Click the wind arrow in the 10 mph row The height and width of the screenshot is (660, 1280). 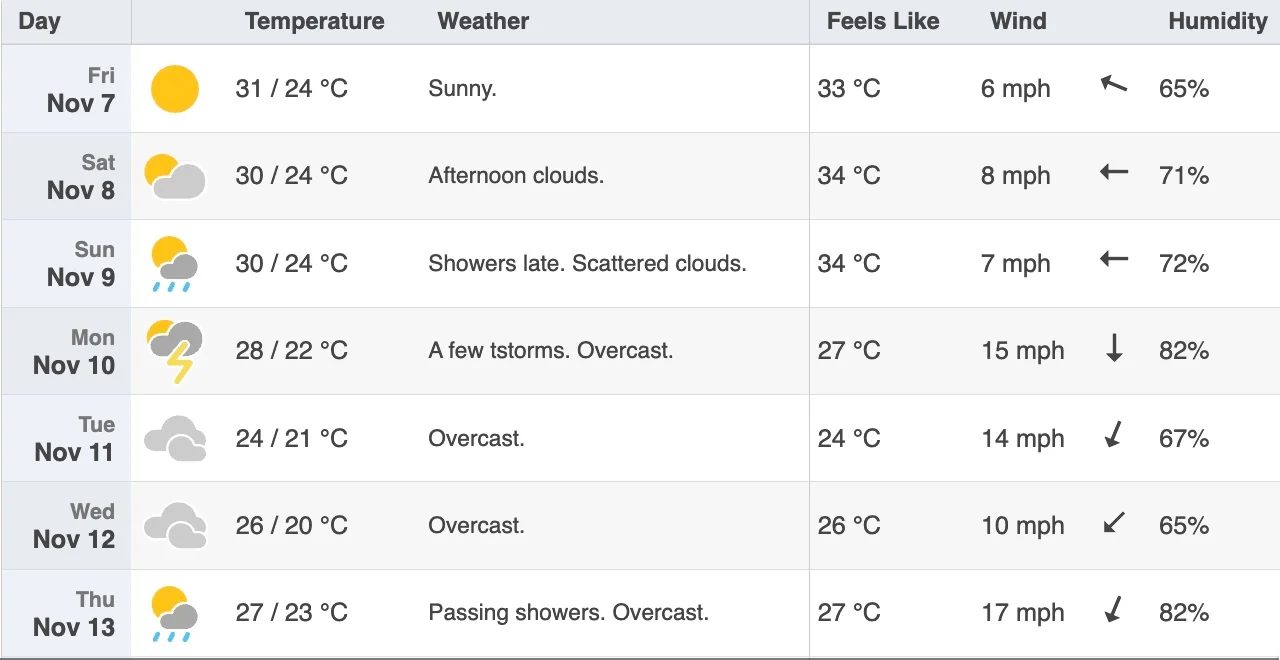click(1114, 523)
